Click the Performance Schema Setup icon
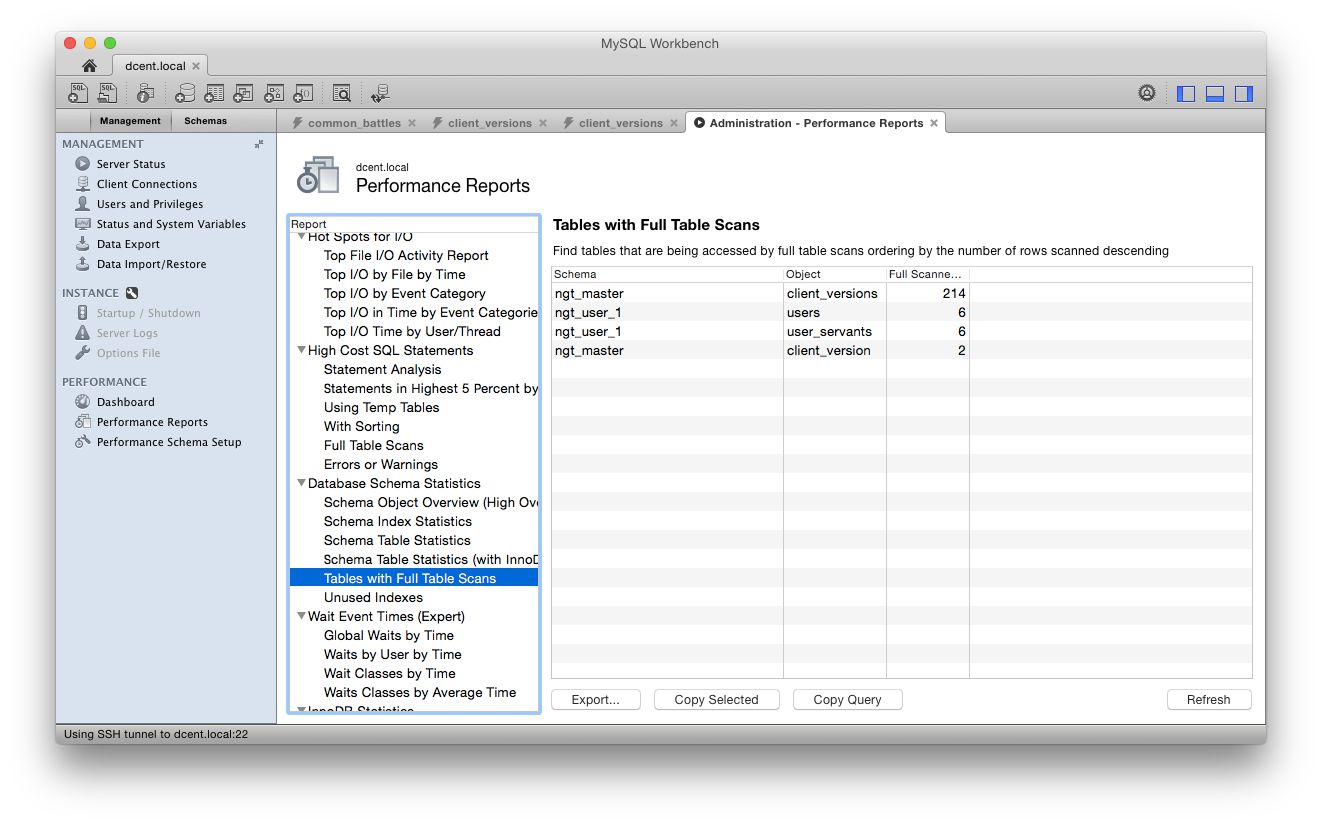The image size is (1322, 824). (83, 442)
